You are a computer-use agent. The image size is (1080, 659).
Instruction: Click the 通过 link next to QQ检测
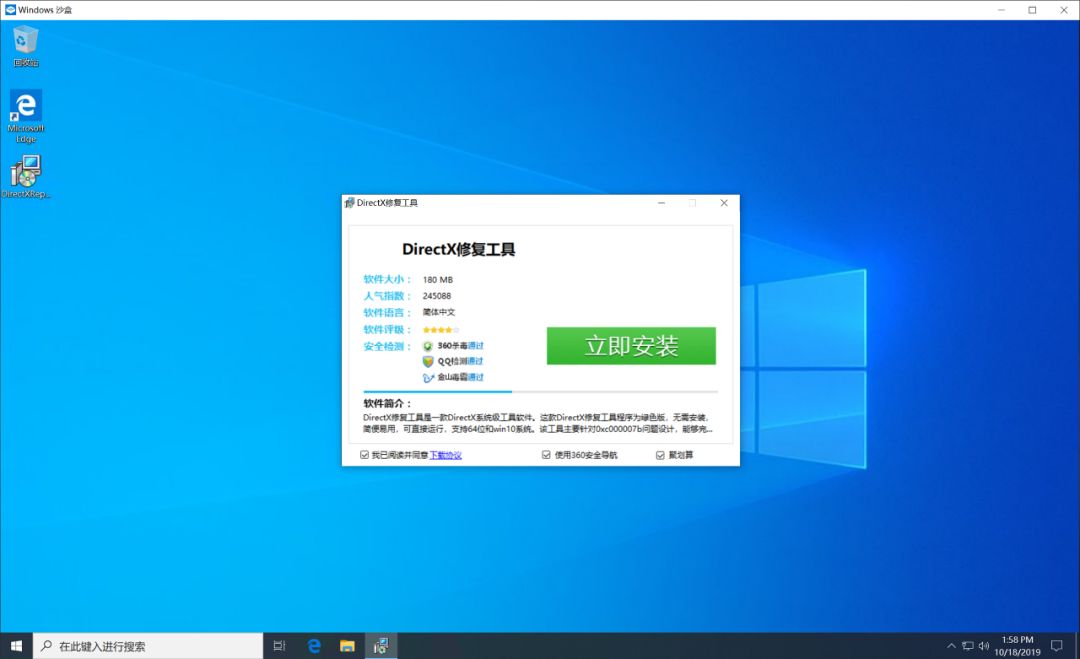click(x=473, y=361)
